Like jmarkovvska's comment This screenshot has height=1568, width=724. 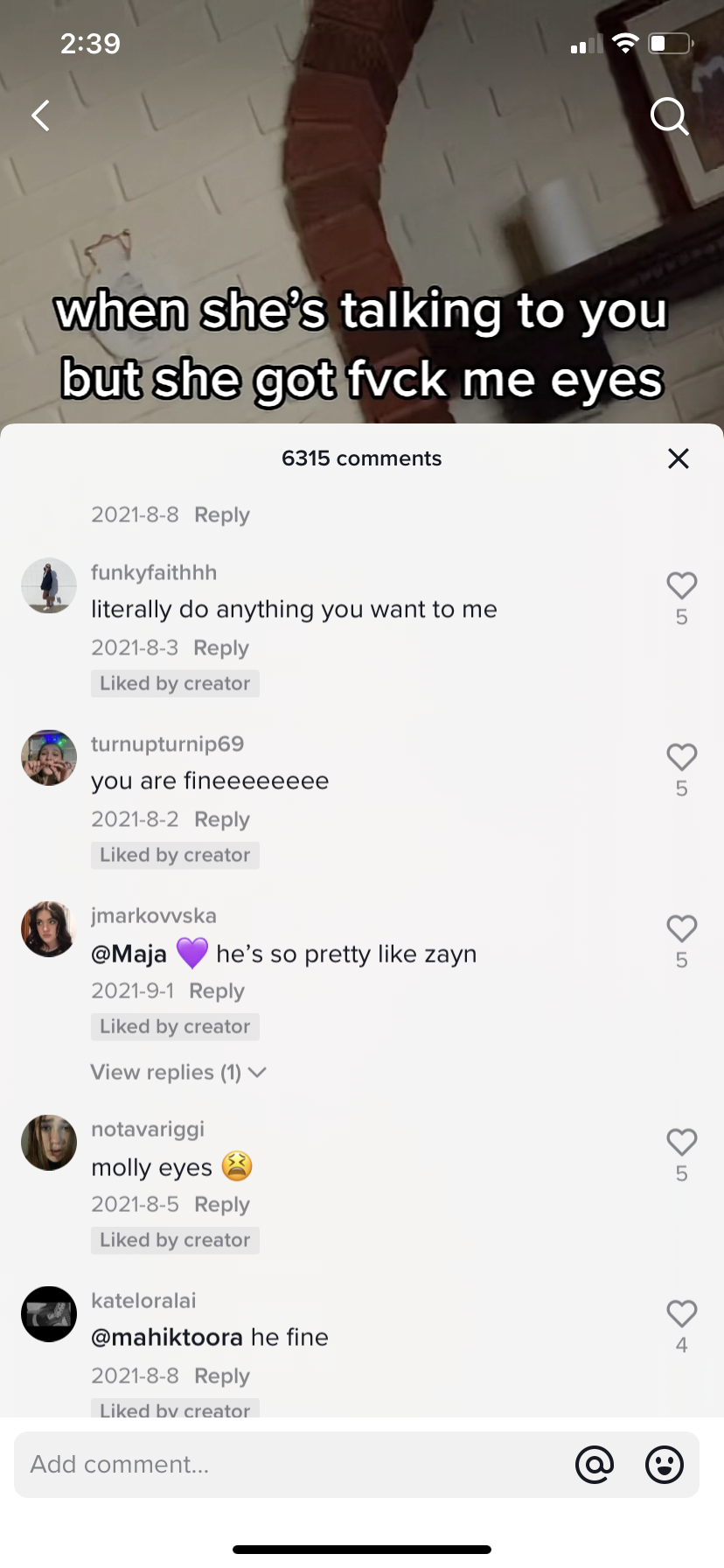point(682,928)
